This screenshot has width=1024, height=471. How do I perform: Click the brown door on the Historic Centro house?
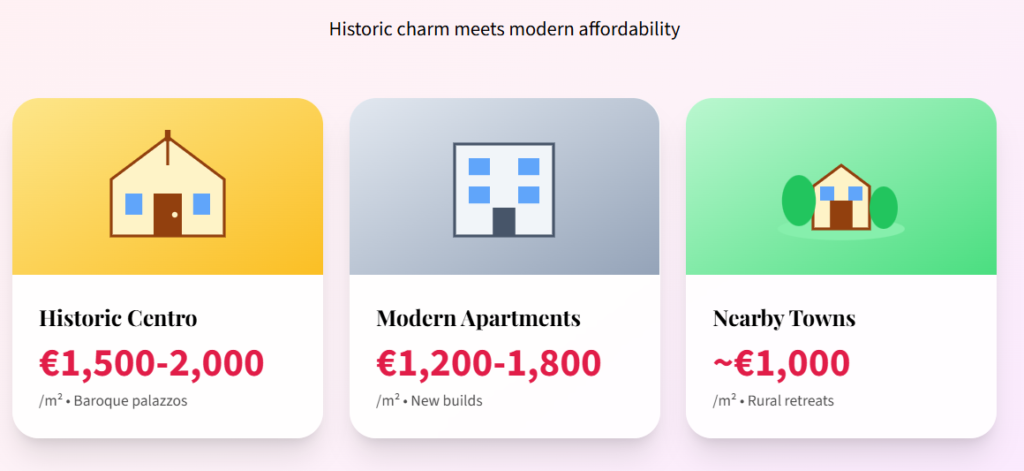168,215
